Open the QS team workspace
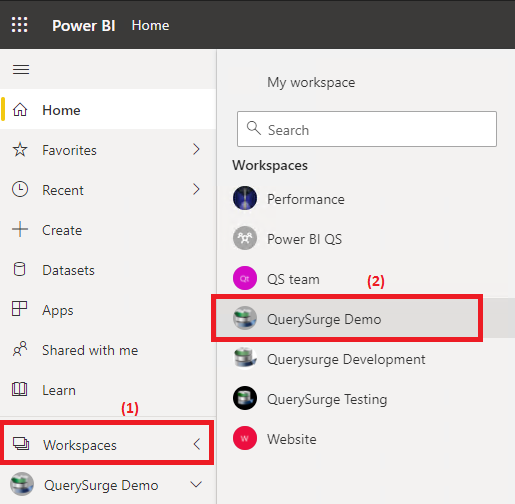Screen dimensions: 515x504 (365, 279)
